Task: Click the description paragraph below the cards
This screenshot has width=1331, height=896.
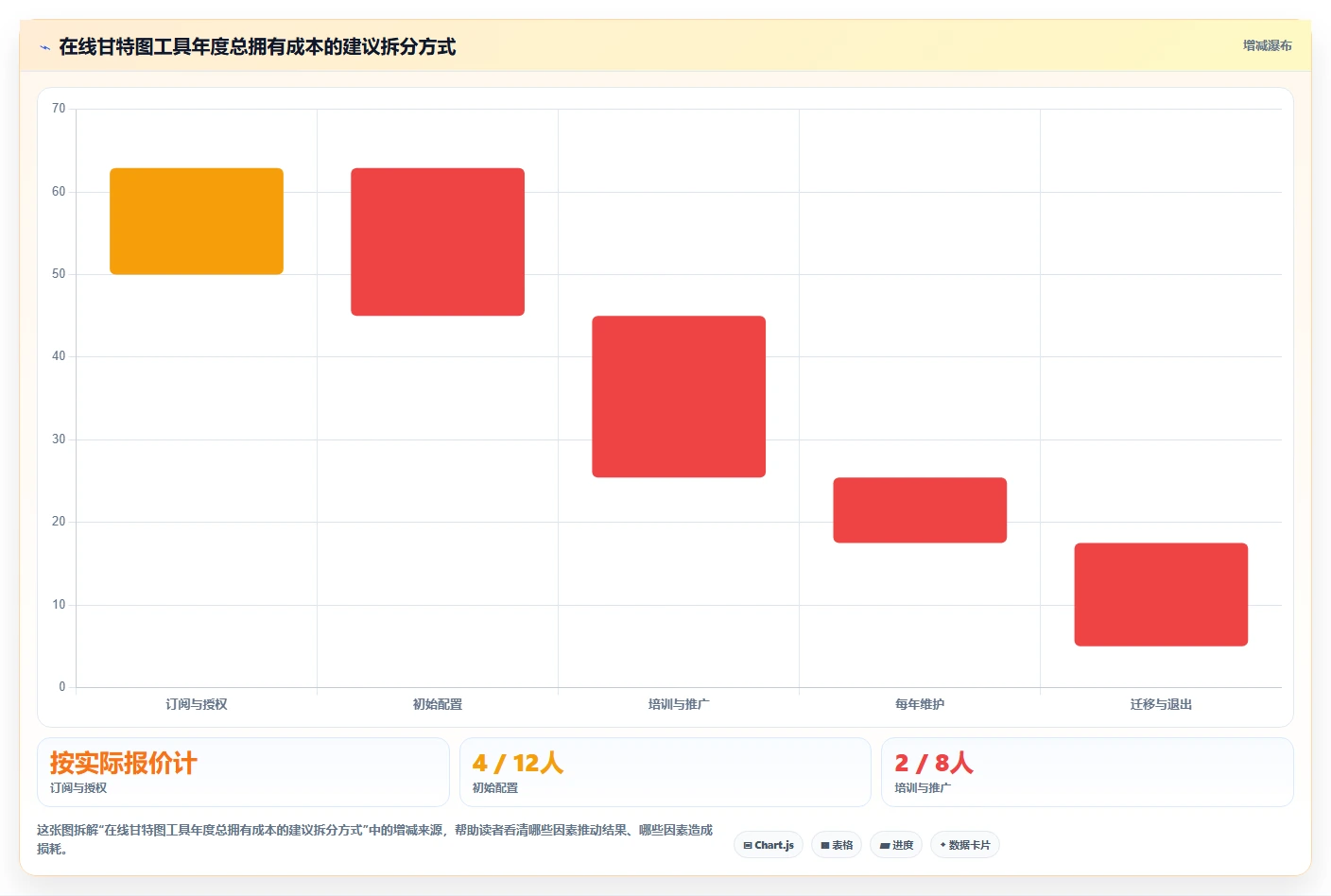Action: 375,839
